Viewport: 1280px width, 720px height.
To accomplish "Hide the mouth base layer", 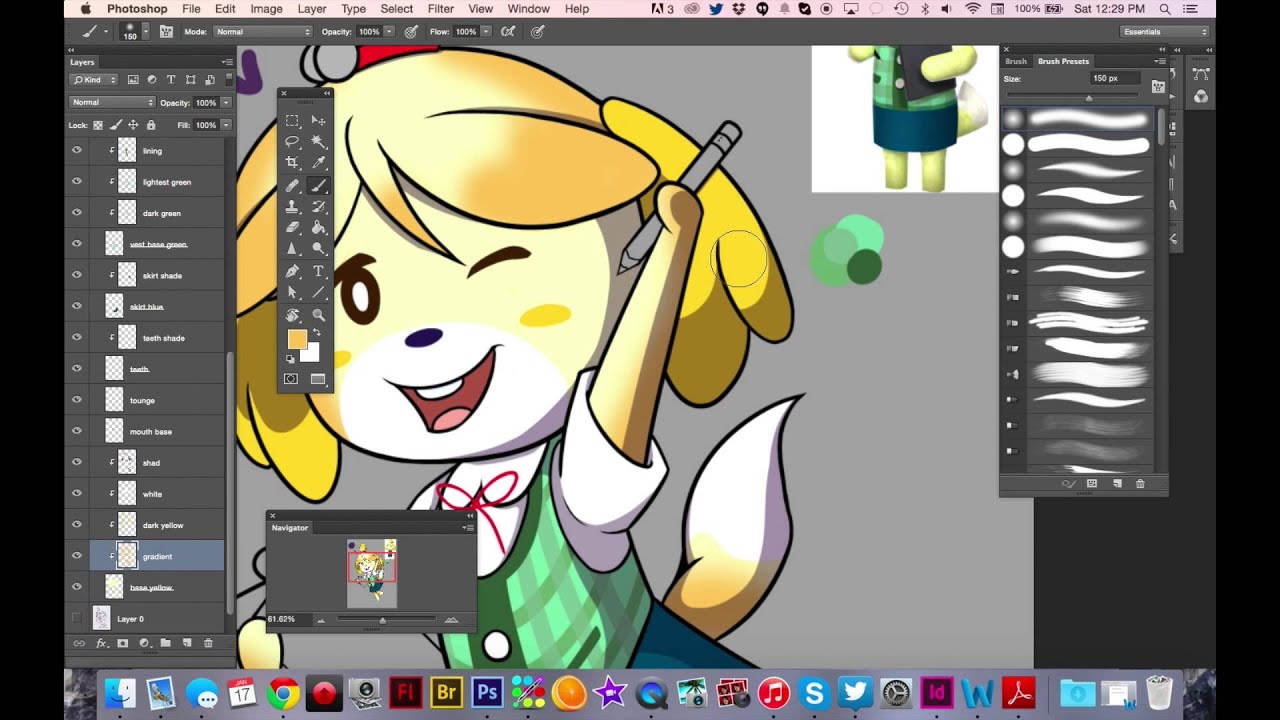I will pos(76,431).
